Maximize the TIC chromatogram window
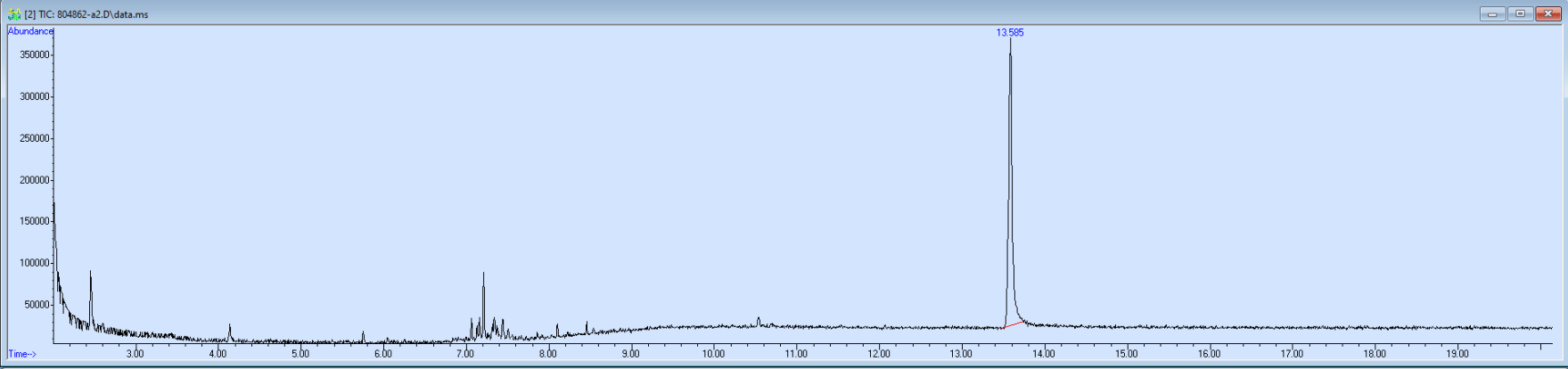This screenshot has height=369, width=1568. click(1521, 13)
